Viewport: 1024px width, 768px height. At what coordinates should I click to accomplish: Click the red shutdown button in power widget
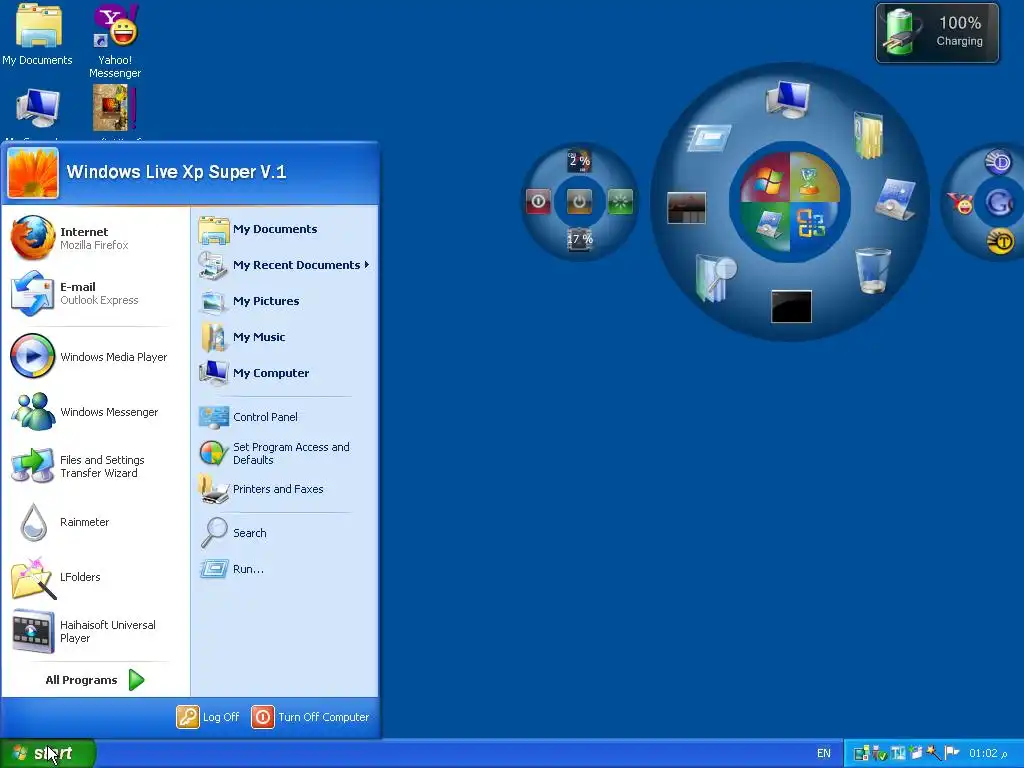click(538, 201)
